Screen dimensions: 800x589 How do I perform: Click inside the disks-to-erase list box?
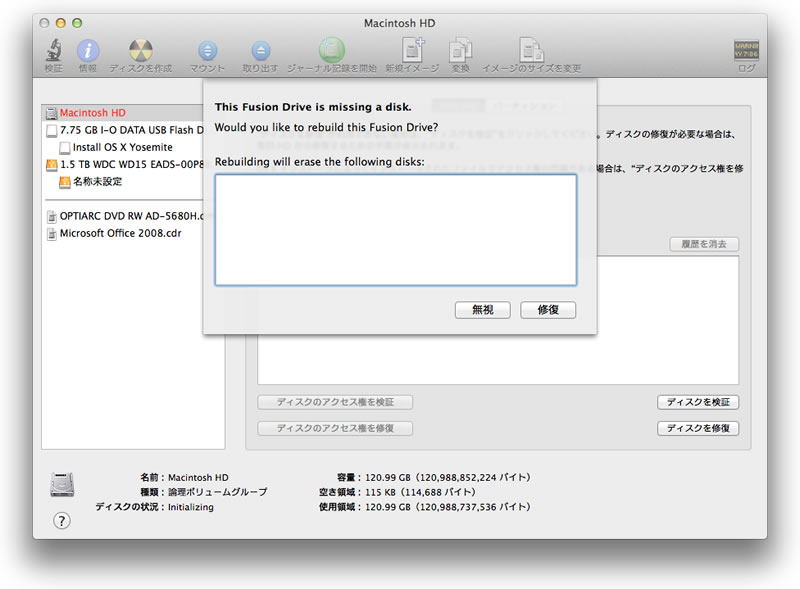click(x=396, y=230)
